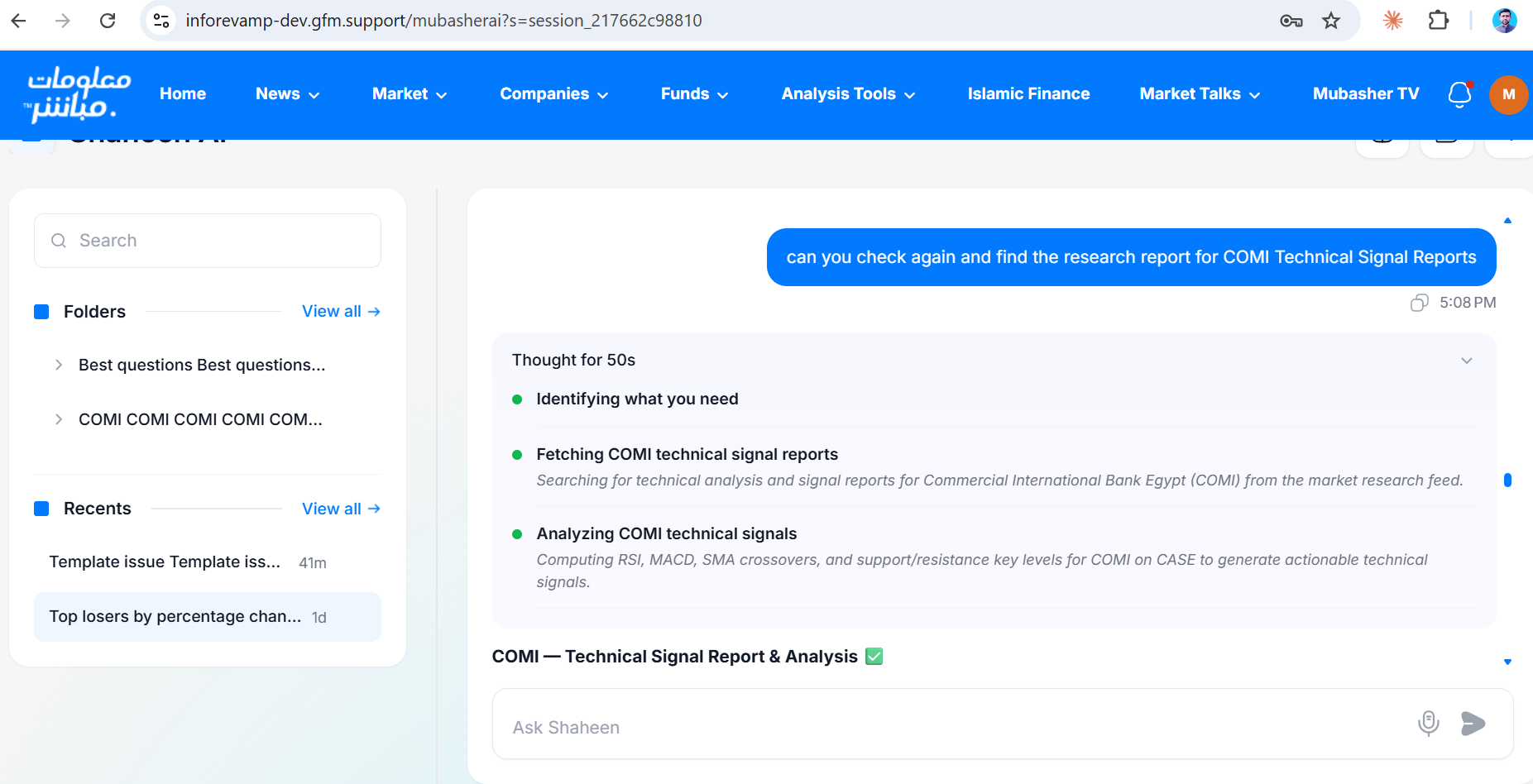Click View all next to Folders
The width and height of the screenshot is (1533, 784).
pyautogui.click(x=341, y=312)
